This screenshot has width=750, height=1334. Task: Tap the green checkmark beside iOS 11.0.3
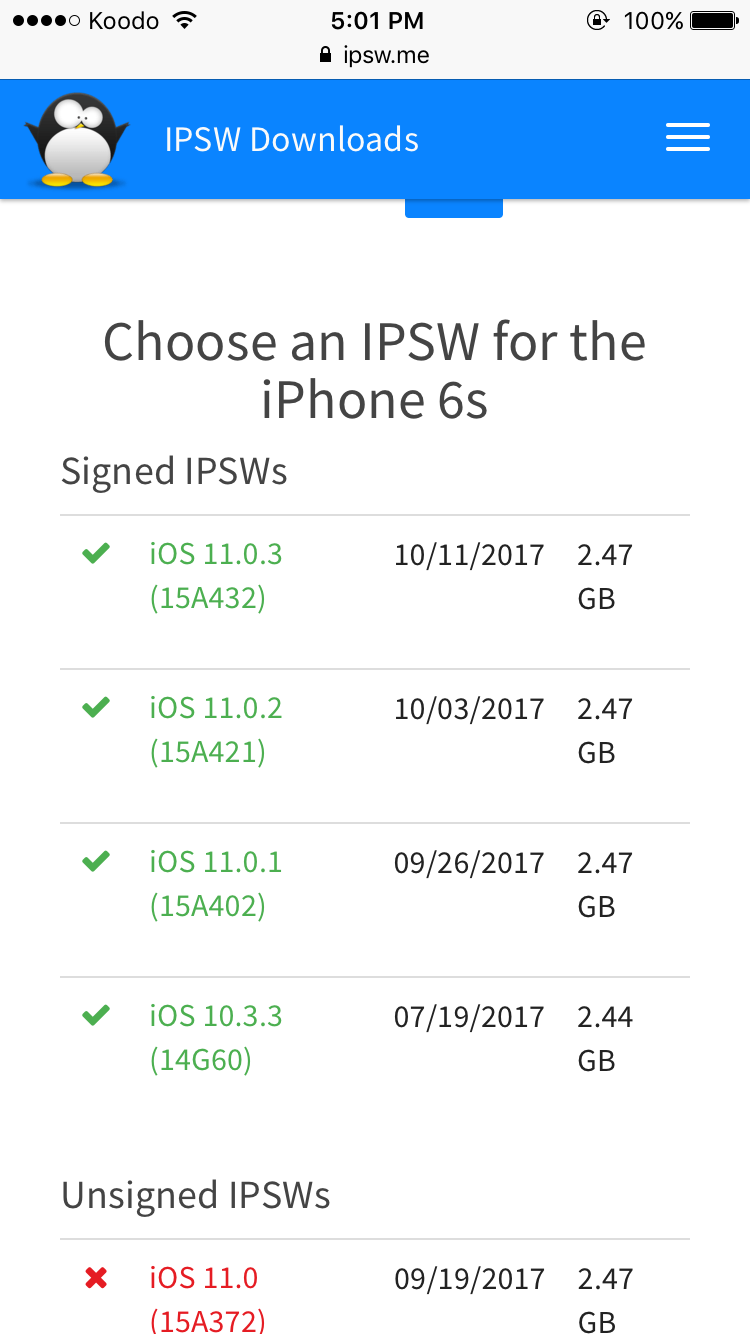tap(96, 553)
